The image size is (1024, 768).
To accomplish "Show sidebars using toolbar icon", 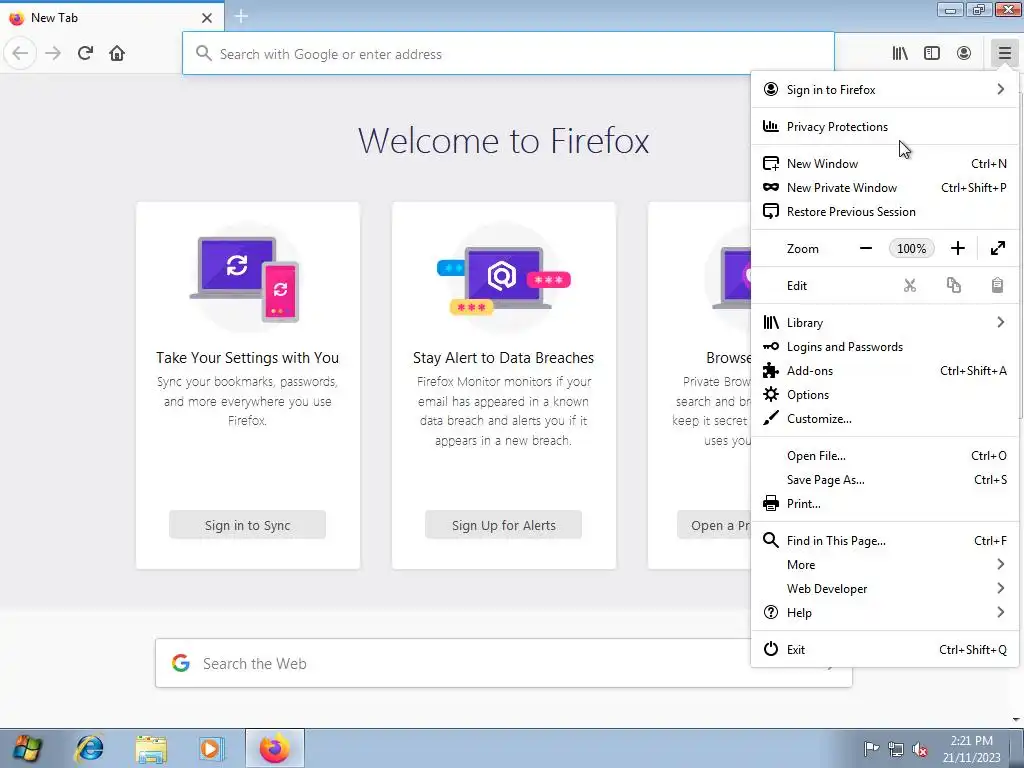I will [932, 53].
